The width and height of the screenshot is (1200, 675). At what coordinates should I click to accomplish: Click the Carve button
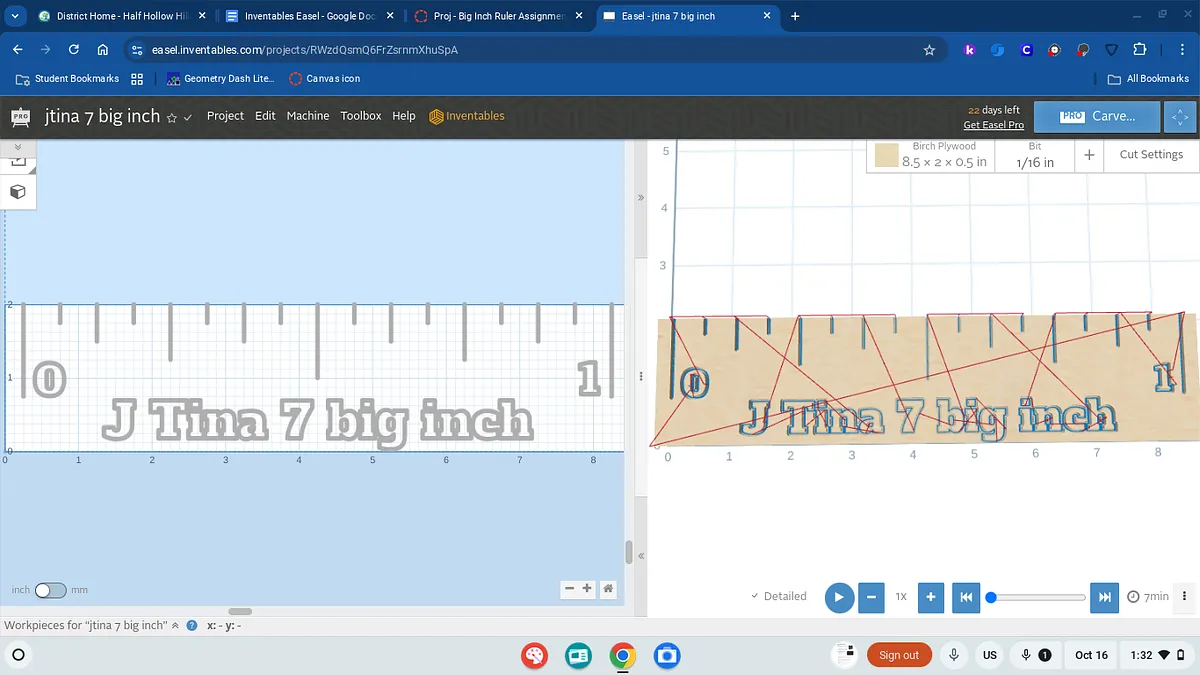click(x=1097, y=116)
